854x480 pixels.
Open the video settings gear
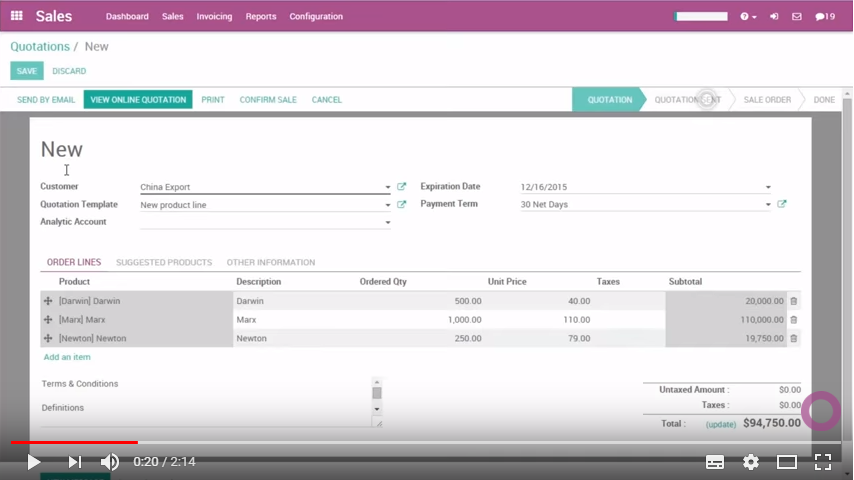click(x=751, y=462)
